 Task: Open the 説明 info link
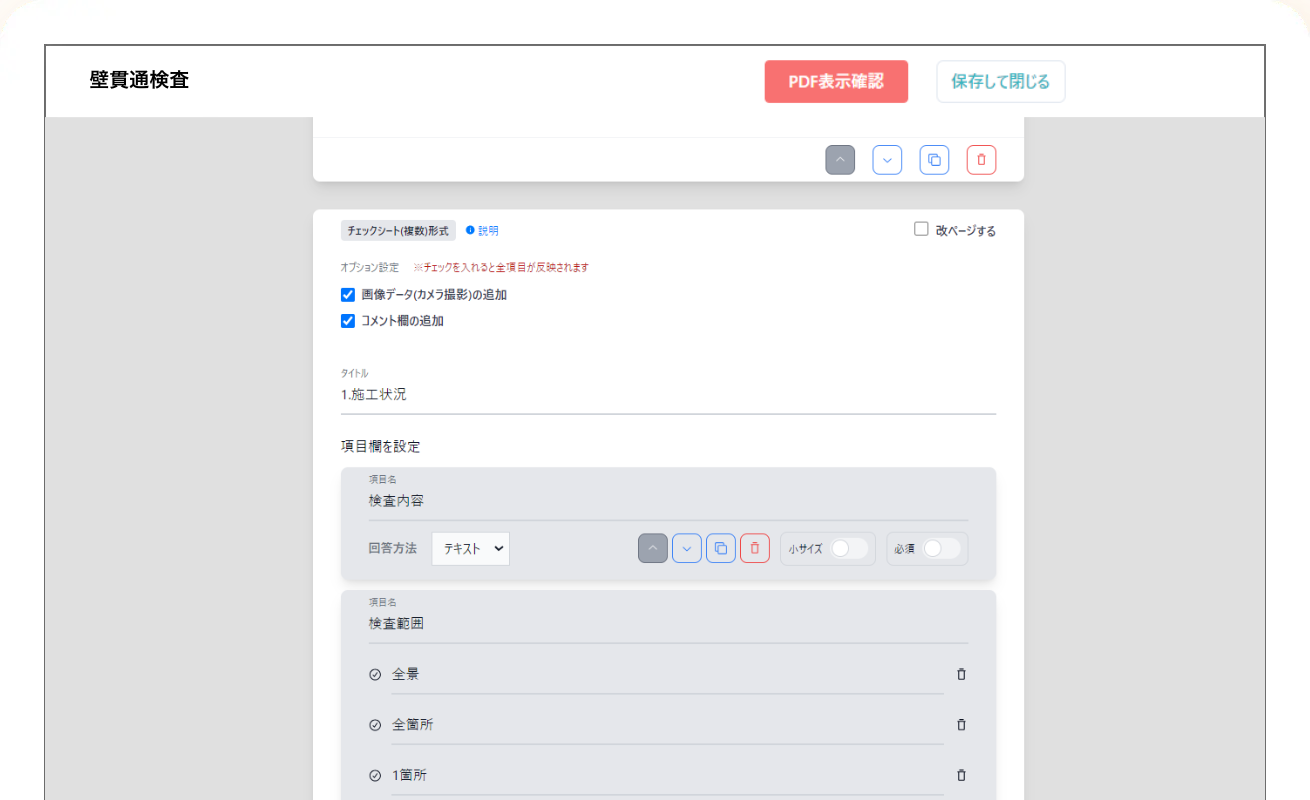[483, 231]
